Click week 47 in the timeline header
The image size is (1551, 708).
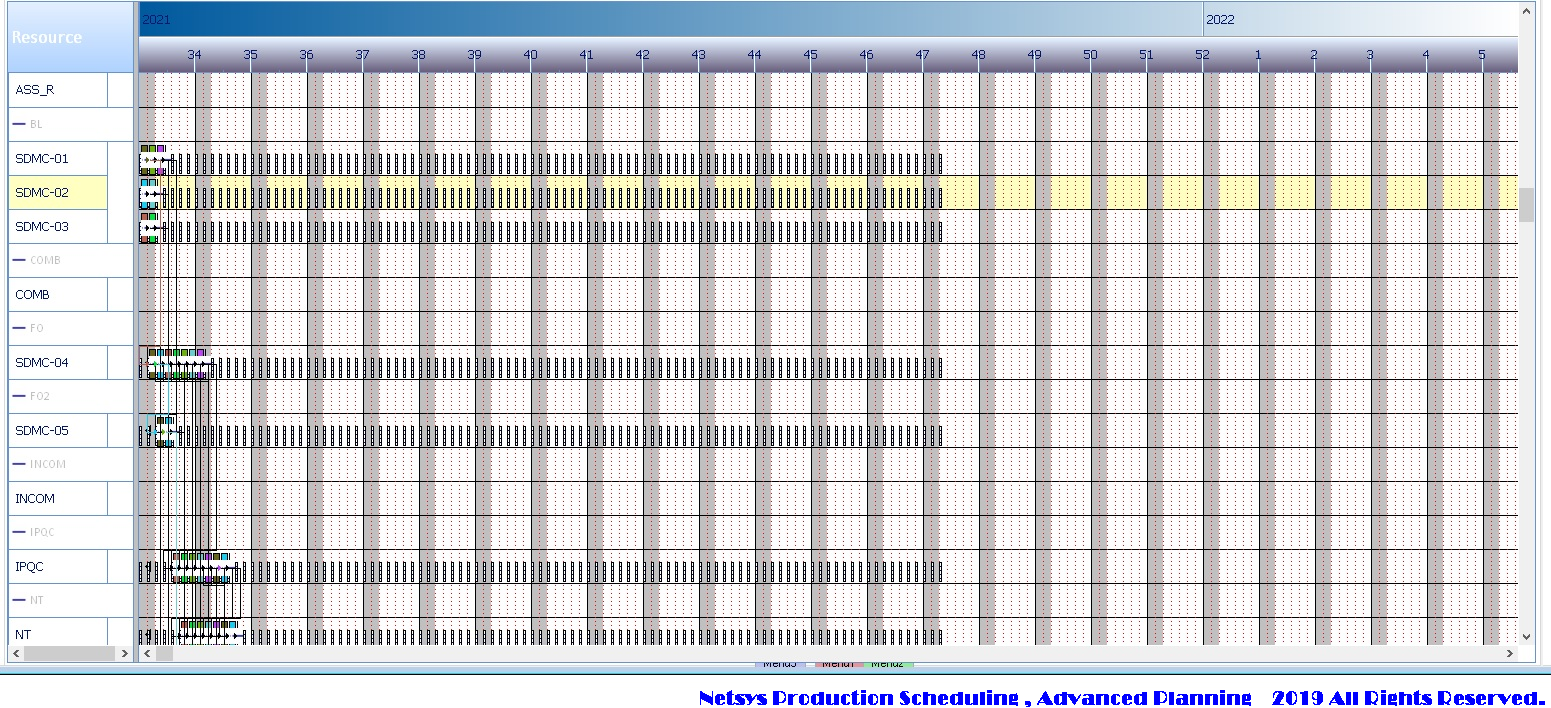tap(922, 55)
